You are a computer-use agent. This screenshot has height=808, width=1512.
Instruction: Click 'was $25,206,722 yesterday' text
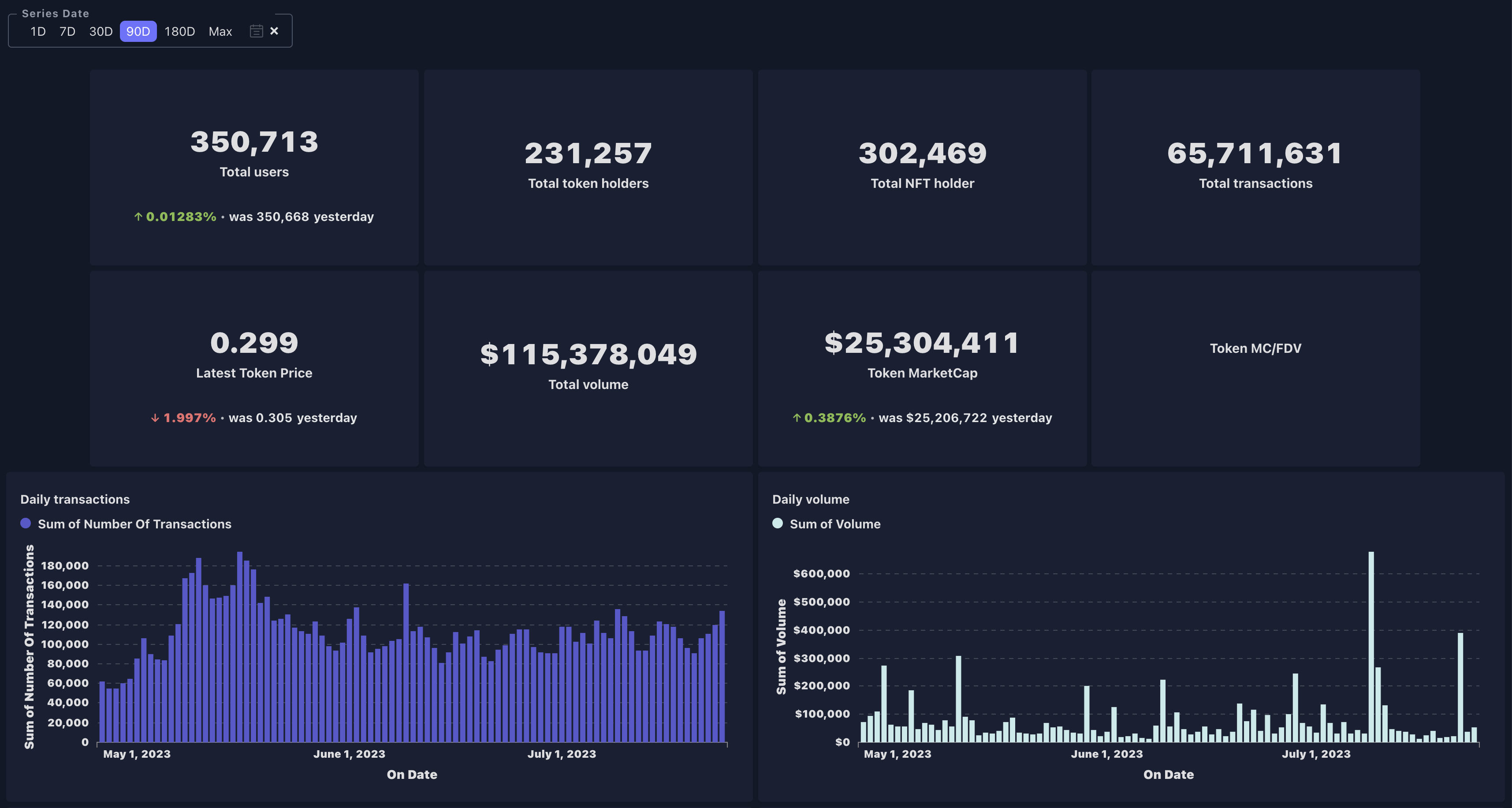[x=965, y=418]
